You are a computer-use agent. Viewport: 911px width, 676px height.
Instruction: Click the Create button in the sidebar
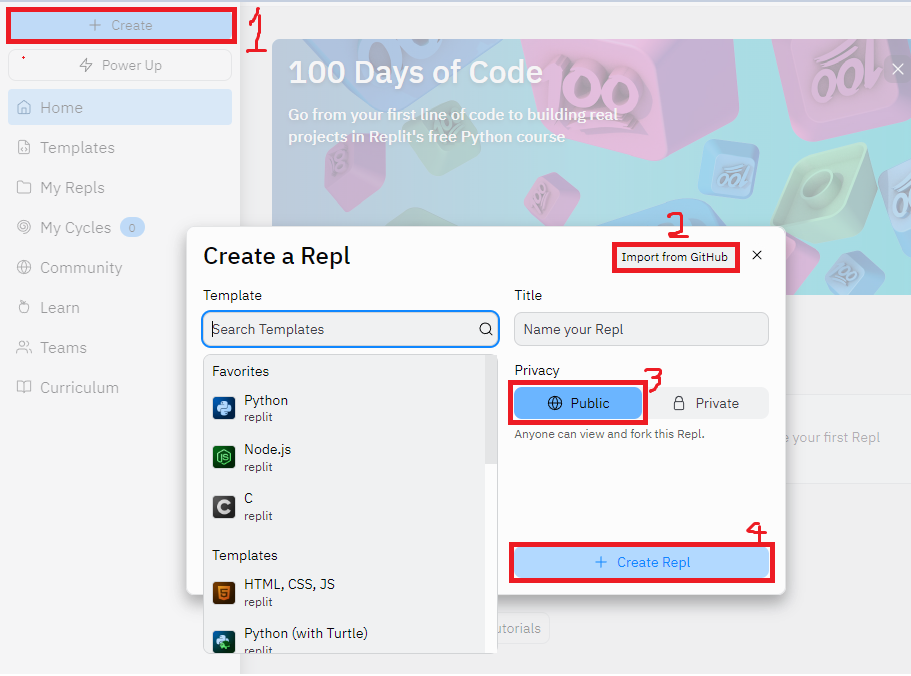(121, 26)
